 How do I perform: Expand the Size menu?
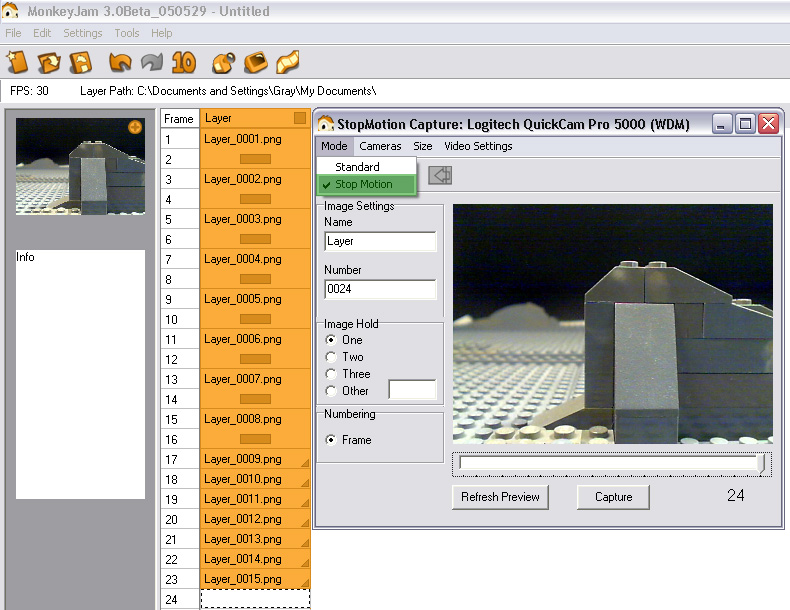click(x=423, y=146)
